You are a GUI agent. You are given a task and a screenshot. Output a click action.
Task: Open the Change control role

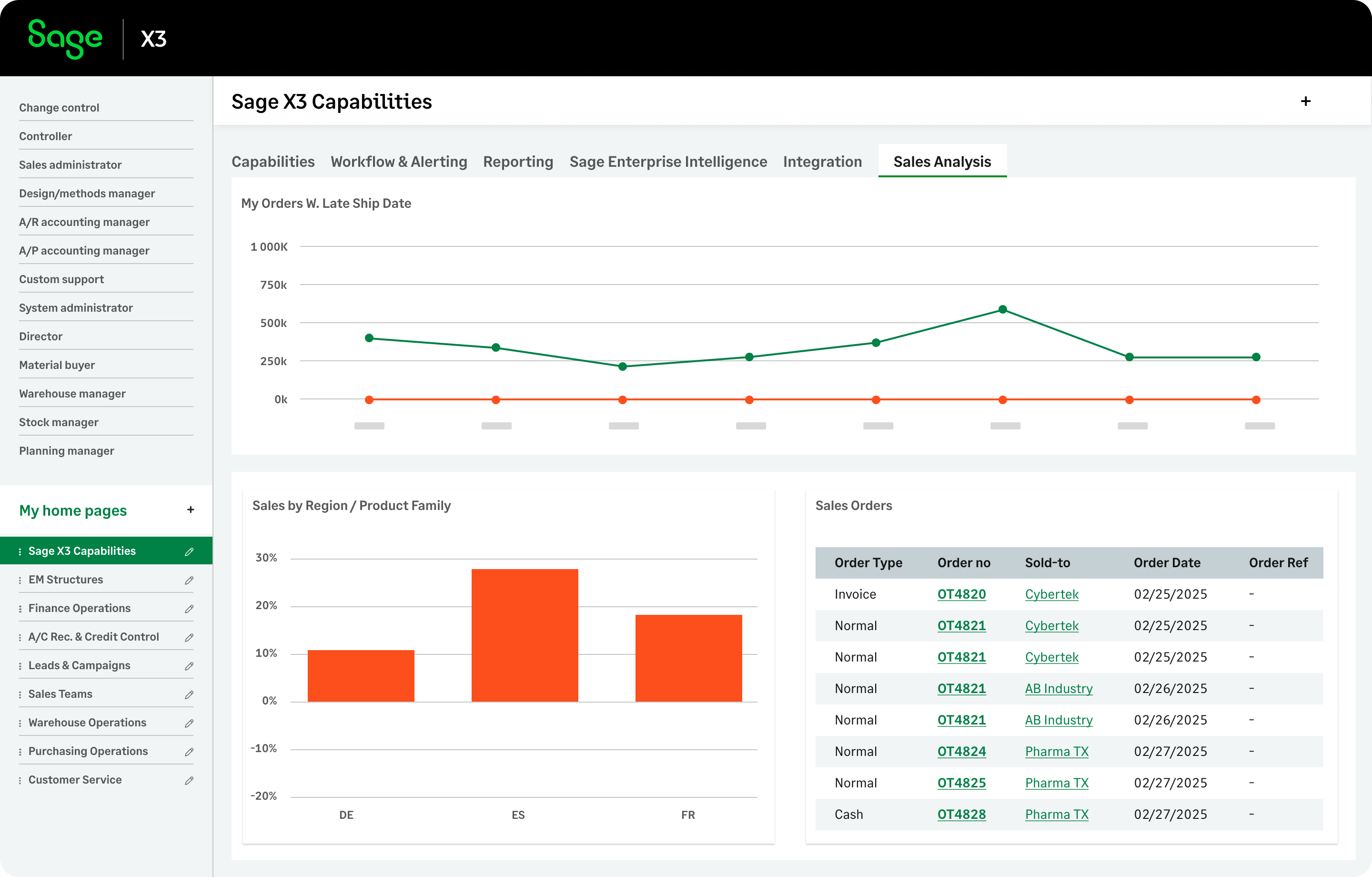tap(59, 108)
